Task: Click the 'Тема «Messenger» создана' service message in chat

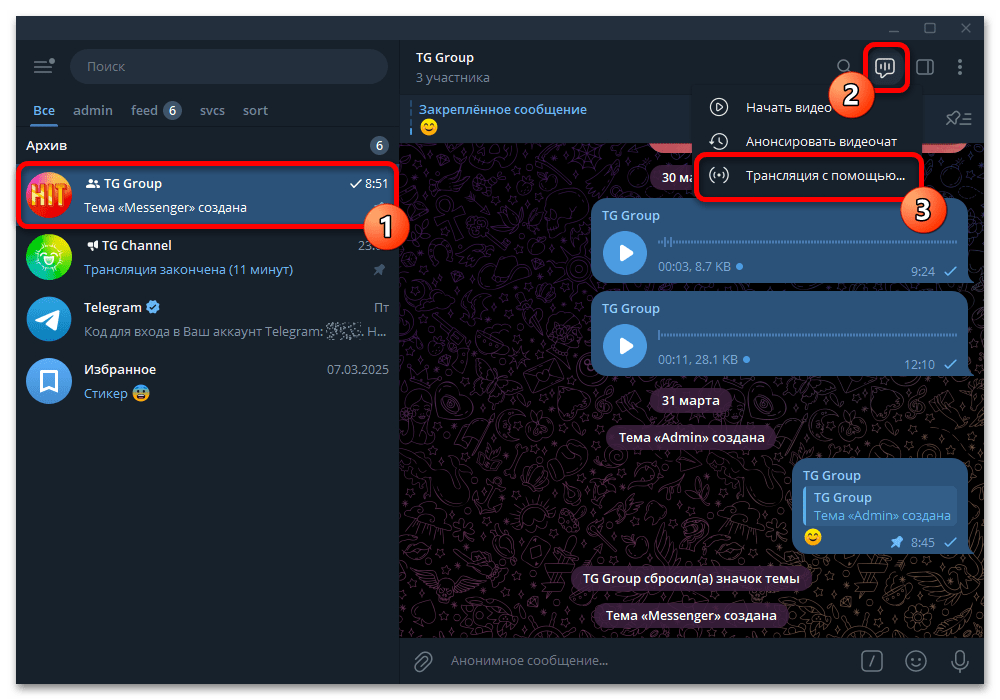Action: pyautogui.click(x=691, y=615)
